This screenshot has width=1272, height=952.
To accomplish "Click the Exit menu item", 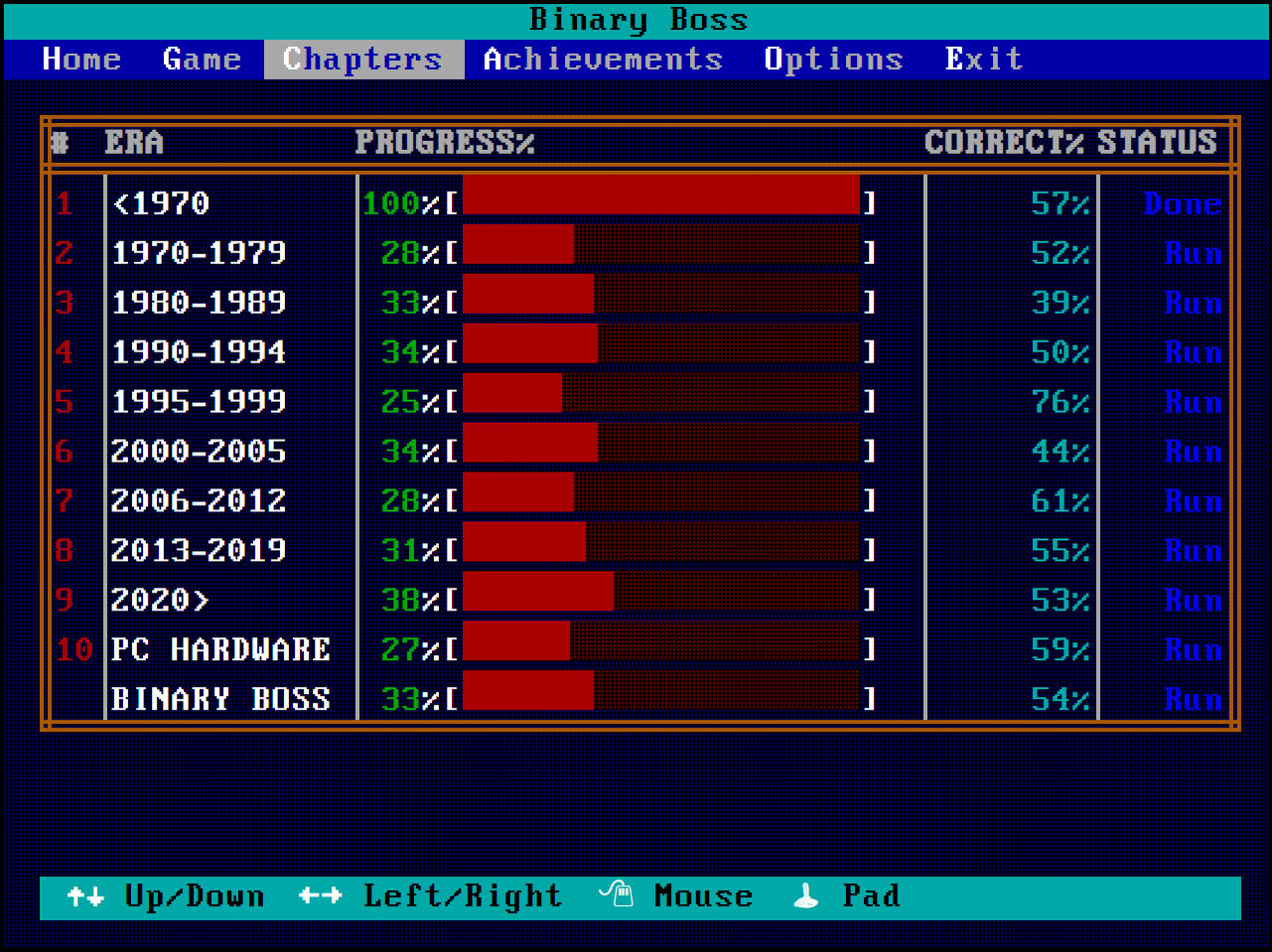I will (x=983, y=59).
